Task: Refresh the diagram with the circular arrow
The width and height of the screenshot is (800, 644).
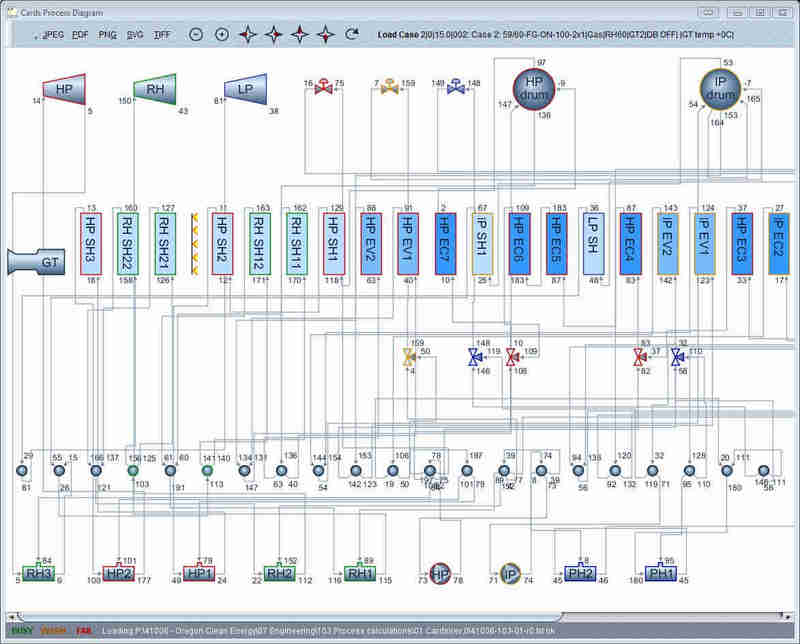Action: (x=352, y=34)
